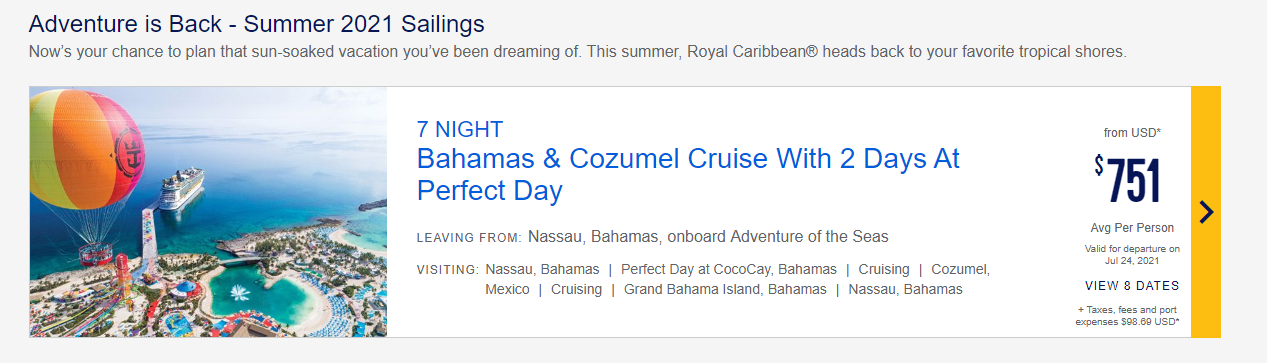Select the "from USD*" text above the price

(1132, 132)
